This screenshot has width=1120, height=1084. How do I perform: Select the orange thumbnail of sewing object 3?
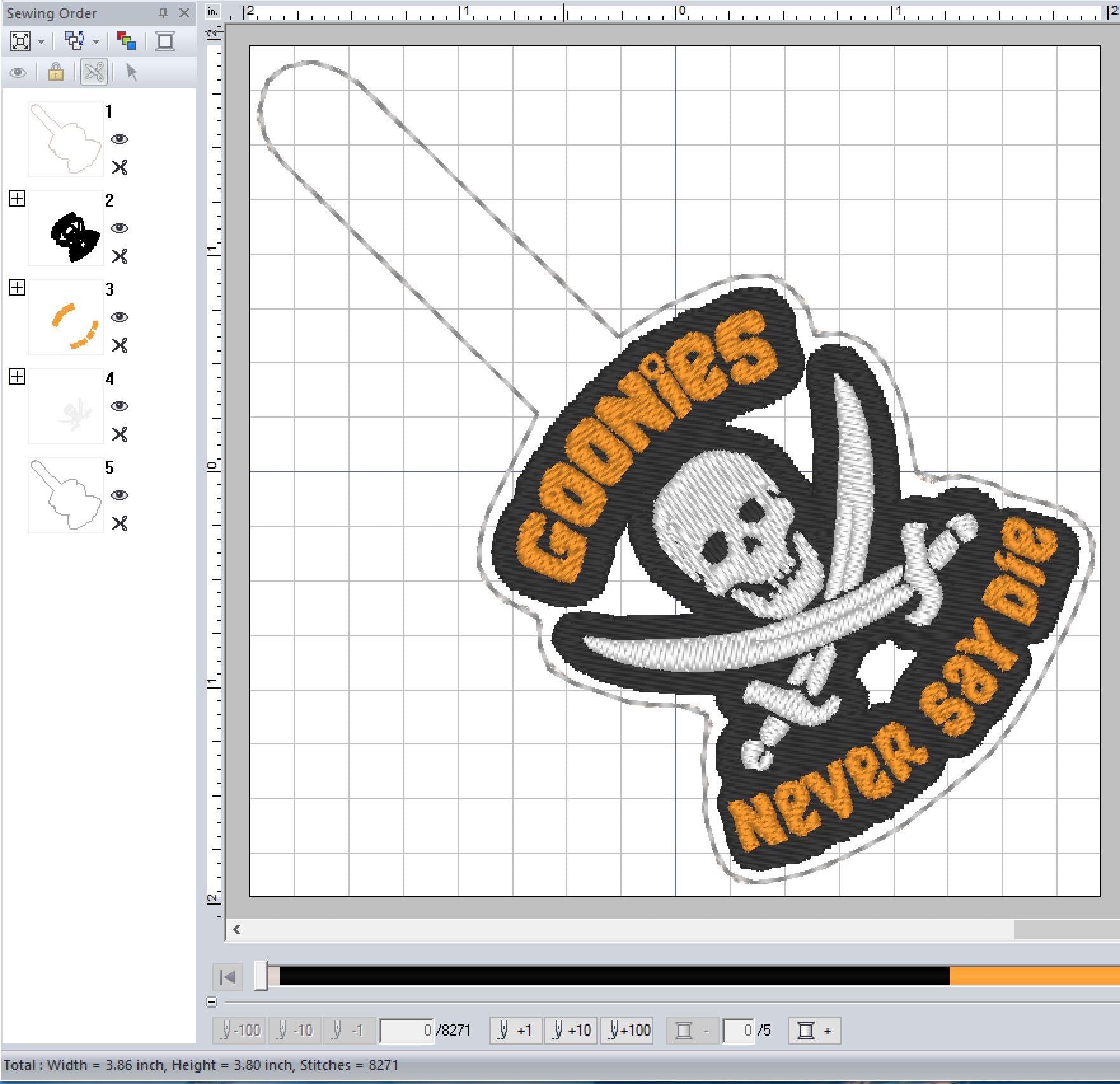click(x=66, y=317)
